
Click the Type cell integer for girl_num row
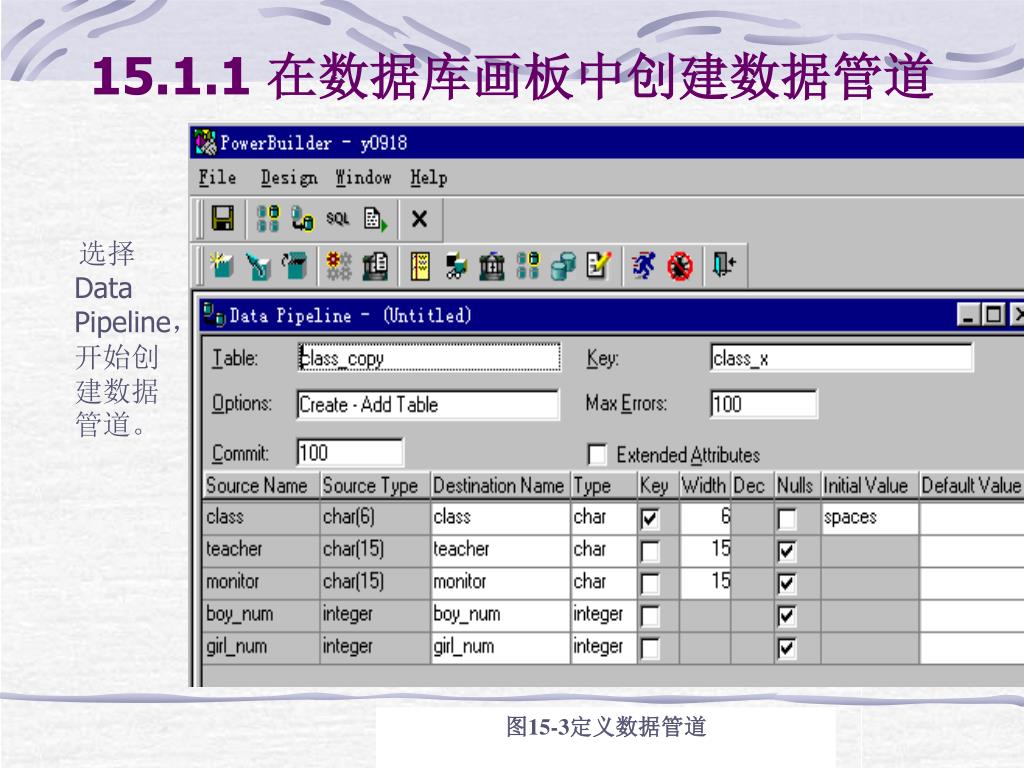click(x=603, y=648)
